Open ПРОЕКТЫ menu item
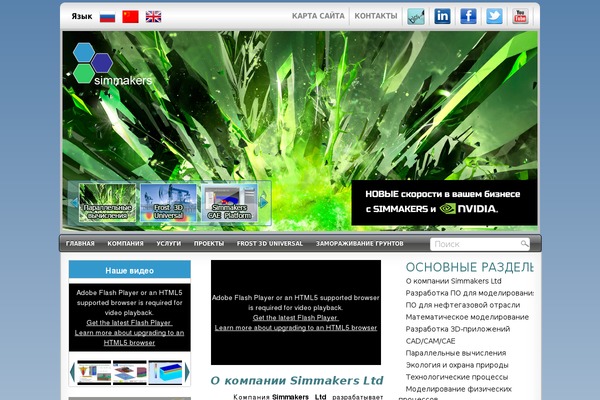600x400 pixels. [209, 243]
